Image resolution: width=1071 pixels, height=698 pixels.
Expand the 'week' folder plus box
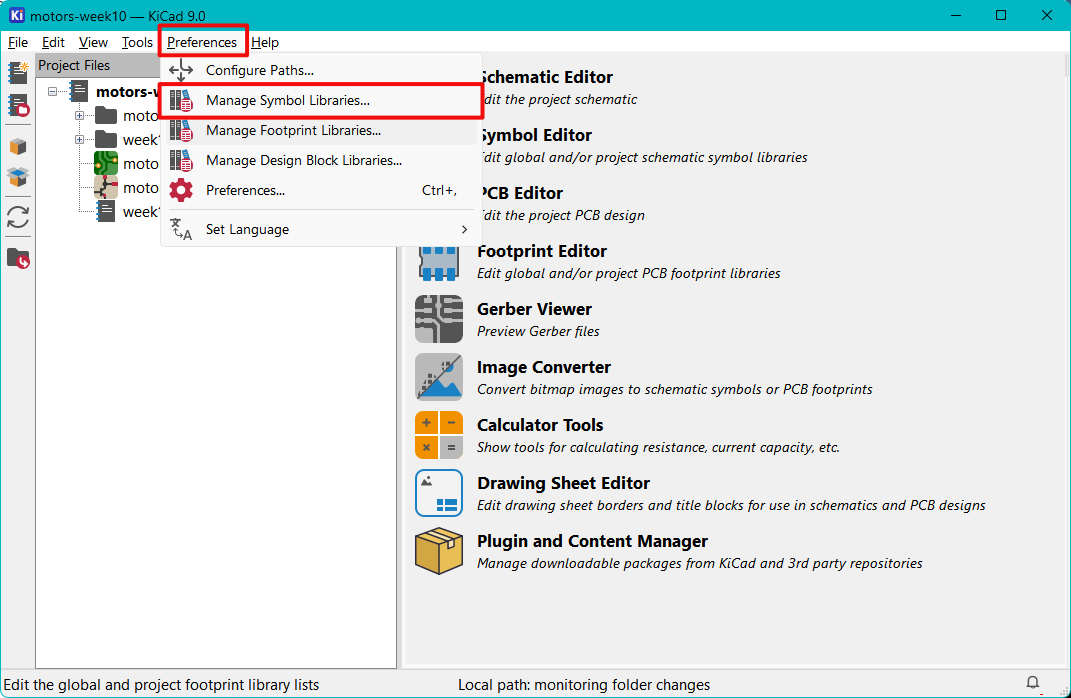(79, 139)
